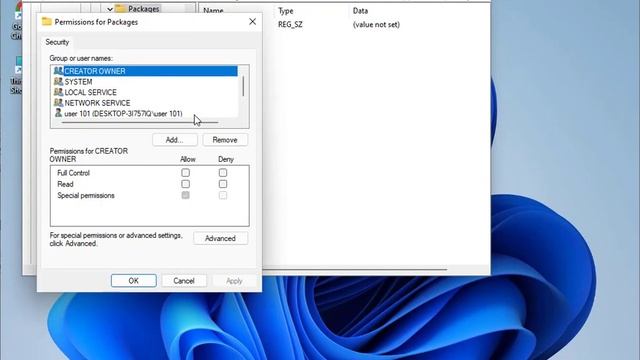Select SYSTEM in the group list
The image size is (640, 360).
(x=78, y=82)
